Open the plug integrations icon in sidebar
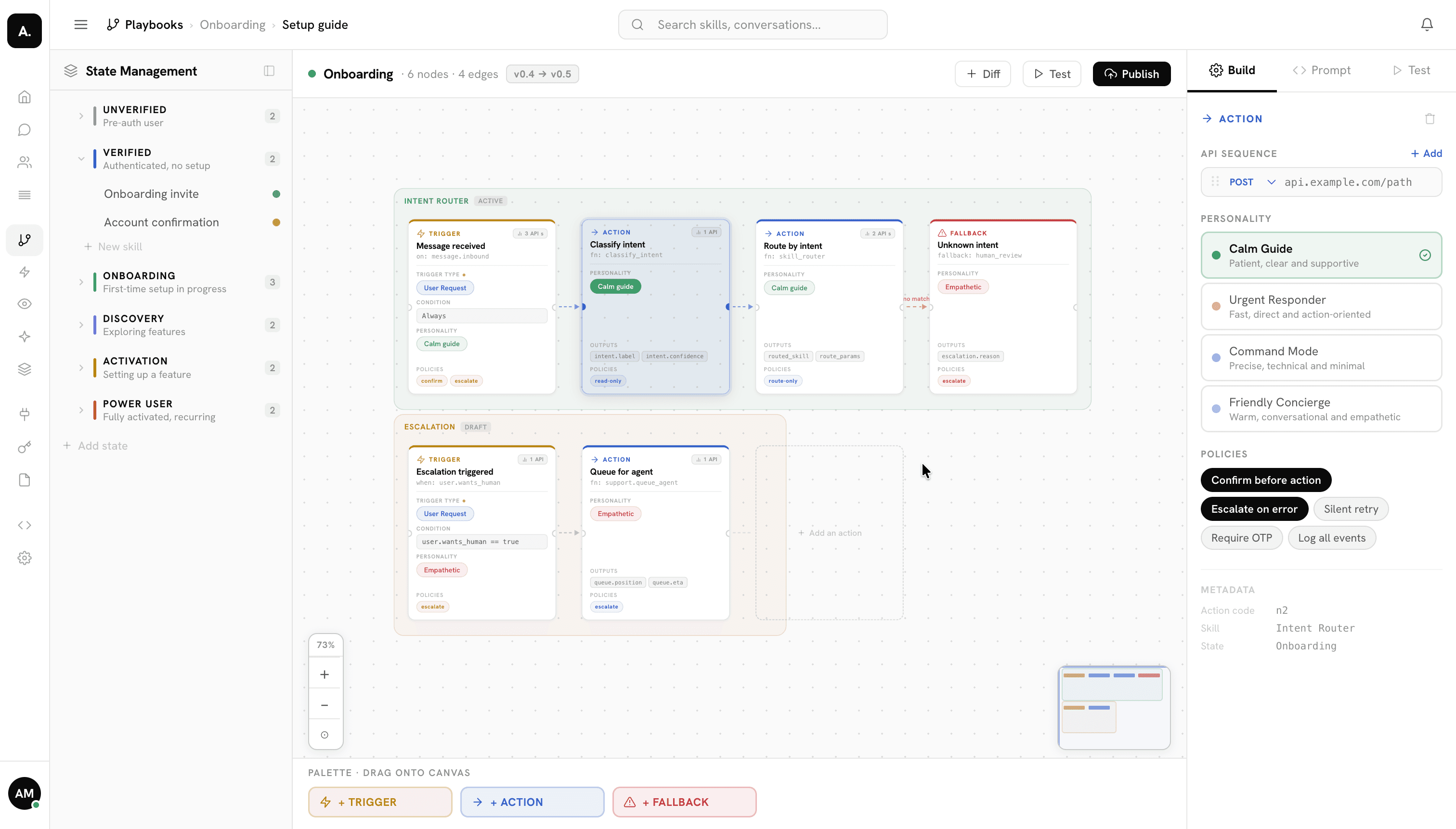This screenshot has width=1456, height=829. click(x=25, y=414)
